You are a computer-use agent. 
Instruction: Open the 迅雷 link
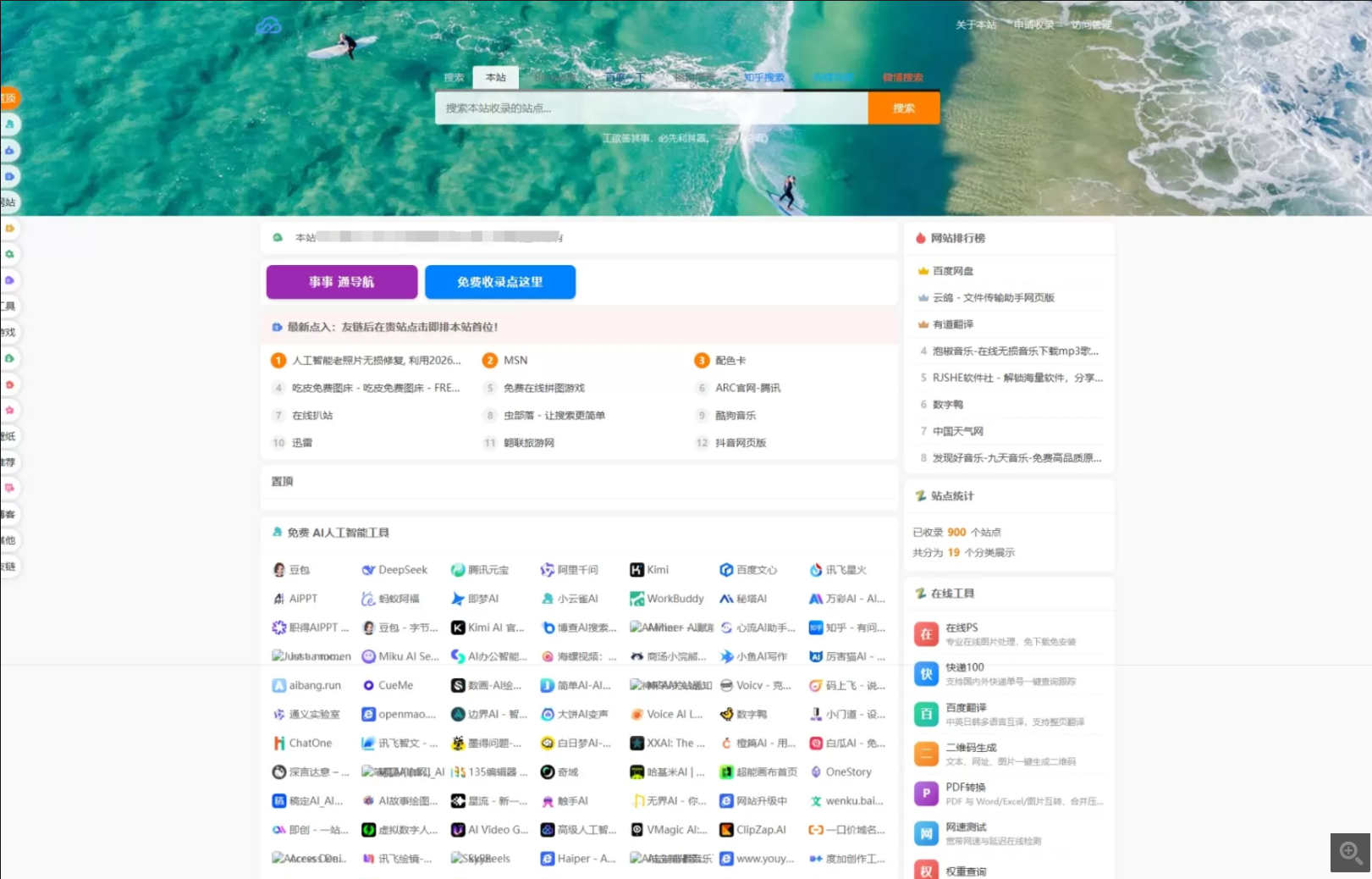(x=302, y=443)
